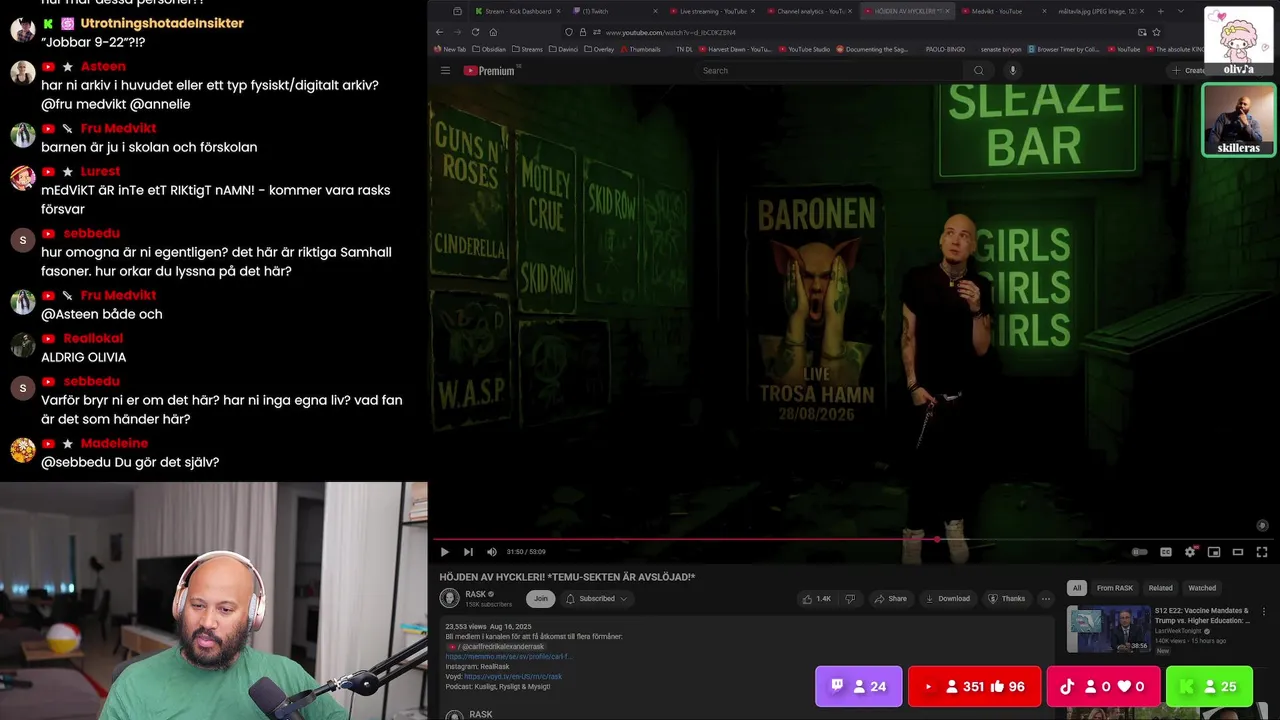Click the Create button

(x=1190, y=70)
